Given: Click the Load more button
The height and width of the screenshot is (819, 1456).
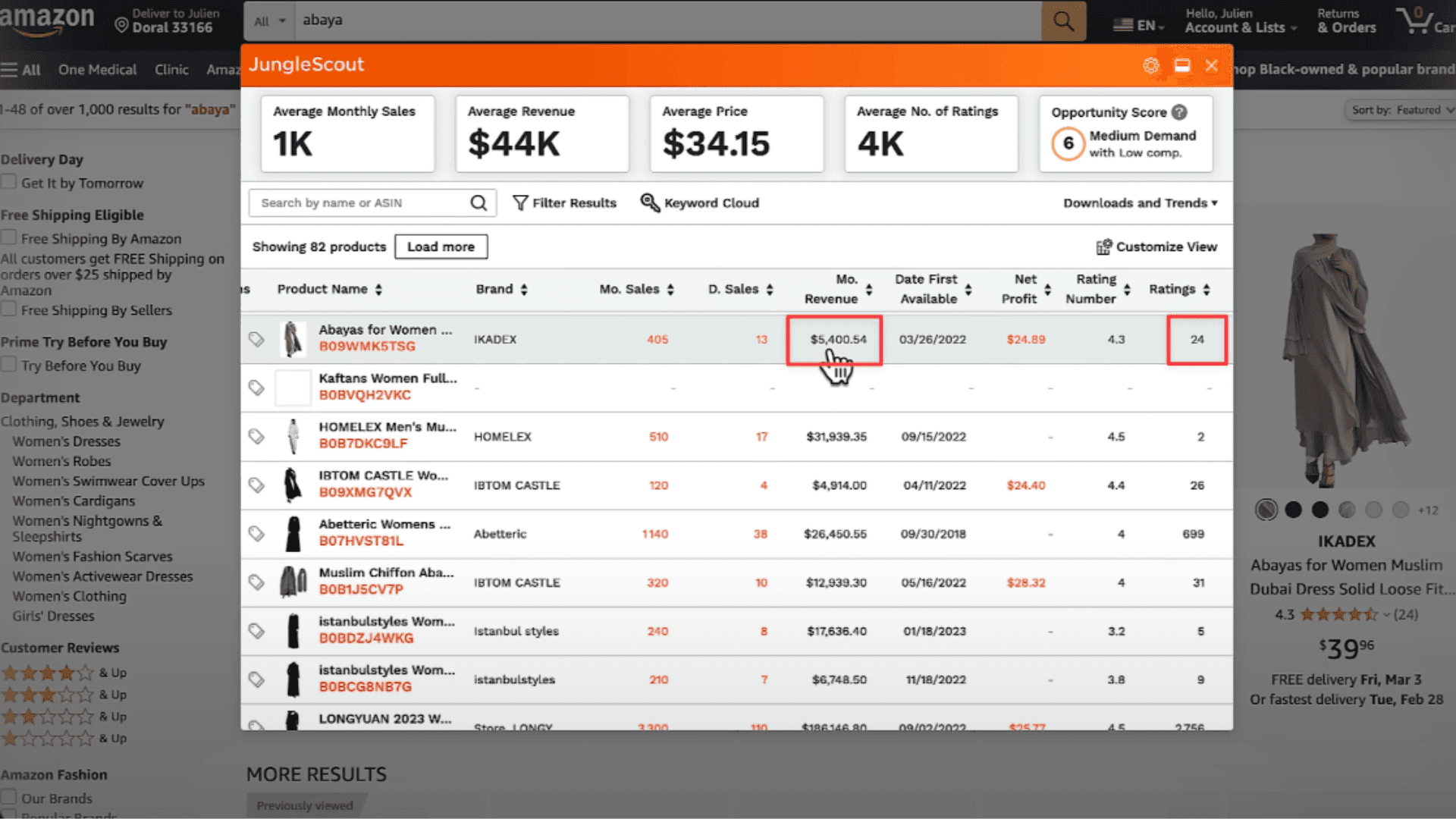Looking at the screenshot, I should coord(441,246).
